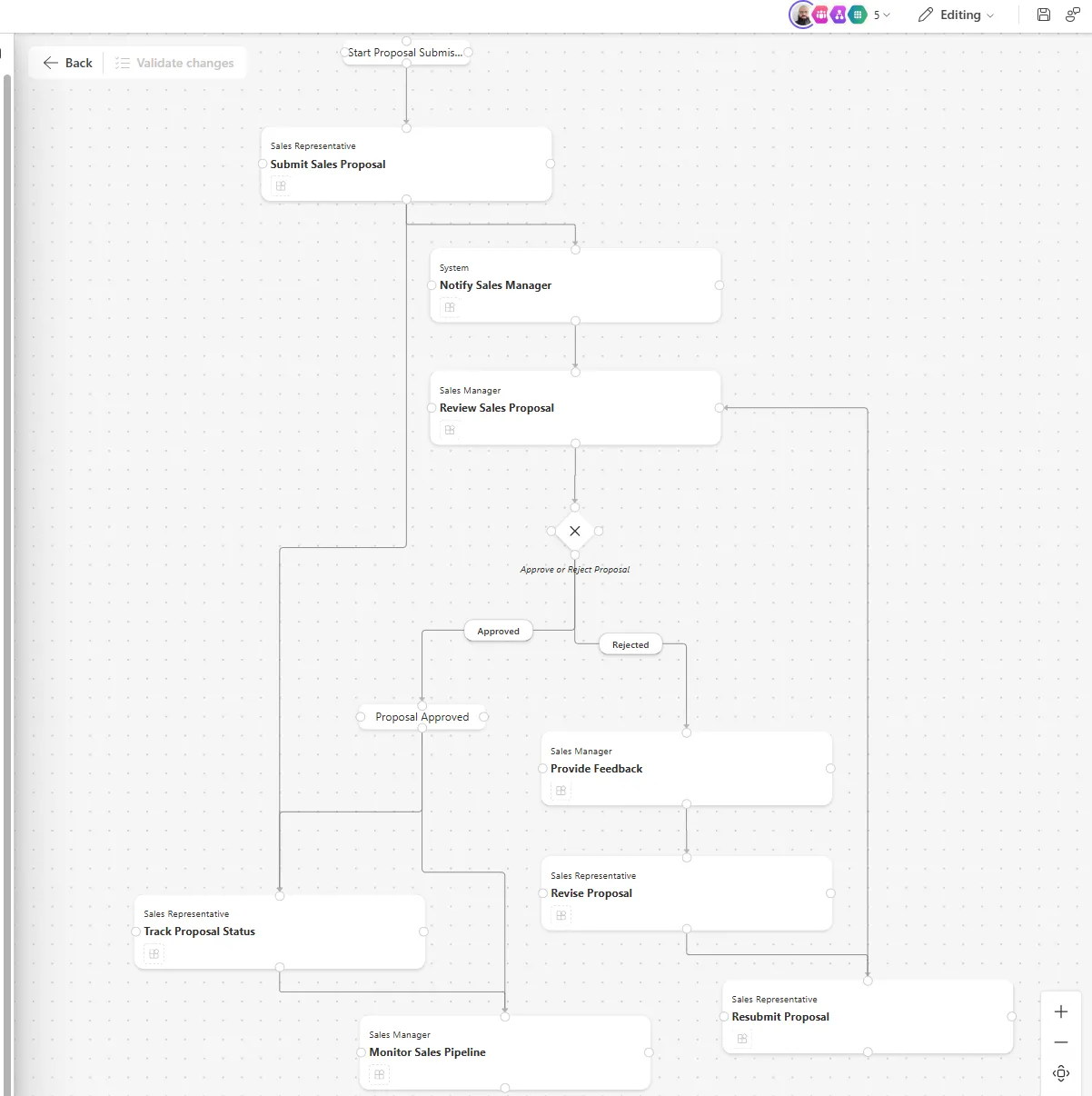Click left connector of Review Sales Proposal

(432, 408)
